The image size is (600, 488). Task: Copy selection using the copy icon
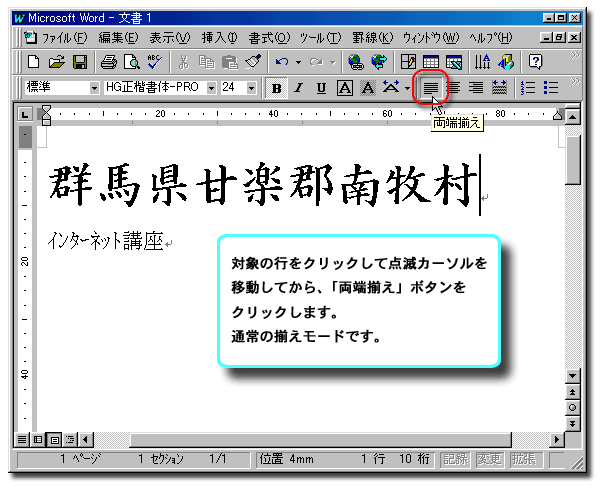point(207,62)
